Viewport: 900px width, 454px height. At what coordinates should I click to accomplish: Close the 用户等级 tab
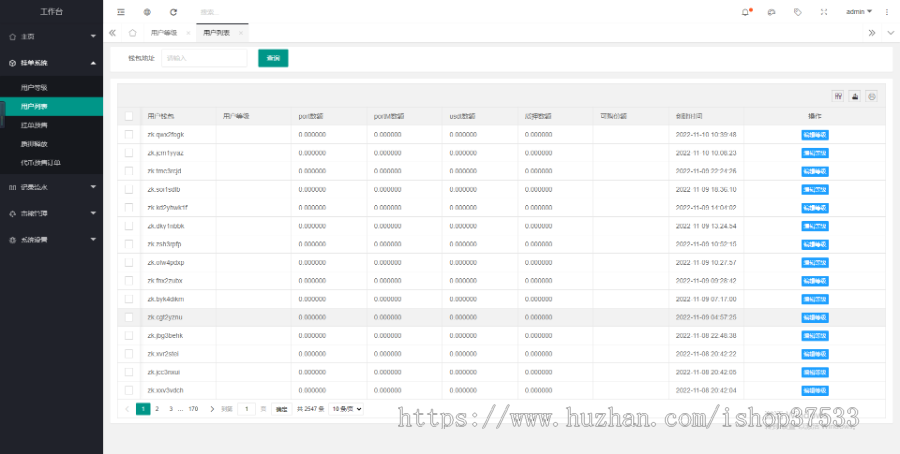tap(188, 33)
